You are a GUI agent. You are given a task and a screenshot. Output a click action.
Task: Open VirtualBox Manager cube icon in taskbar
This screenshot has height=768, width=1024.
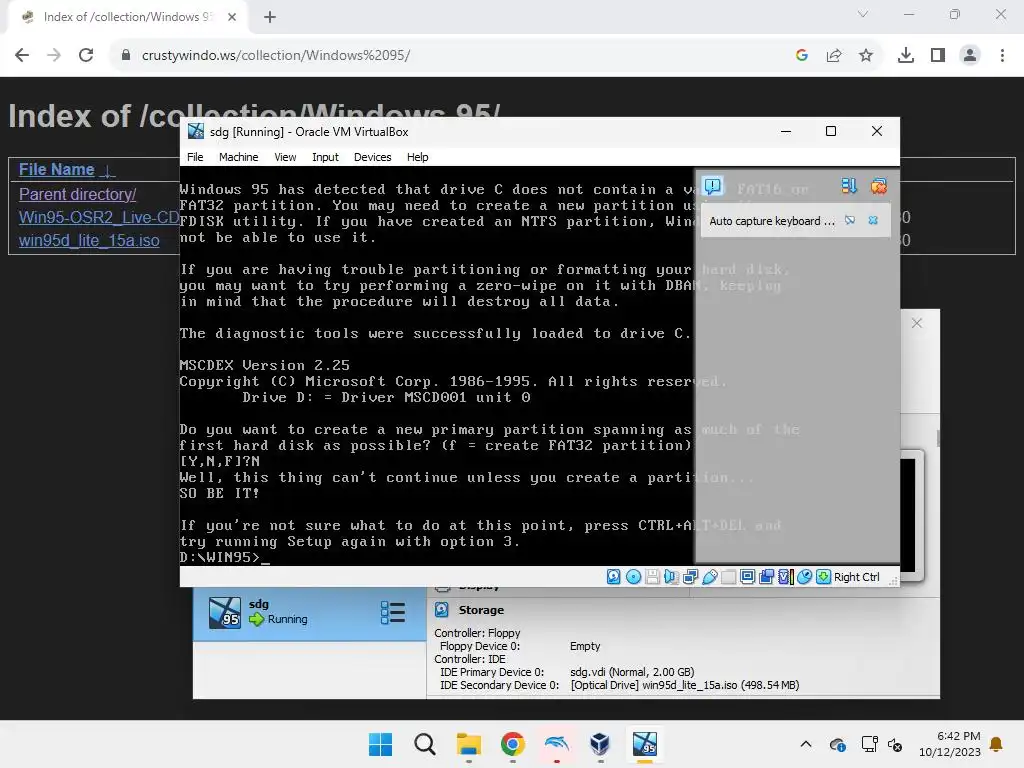600,744
